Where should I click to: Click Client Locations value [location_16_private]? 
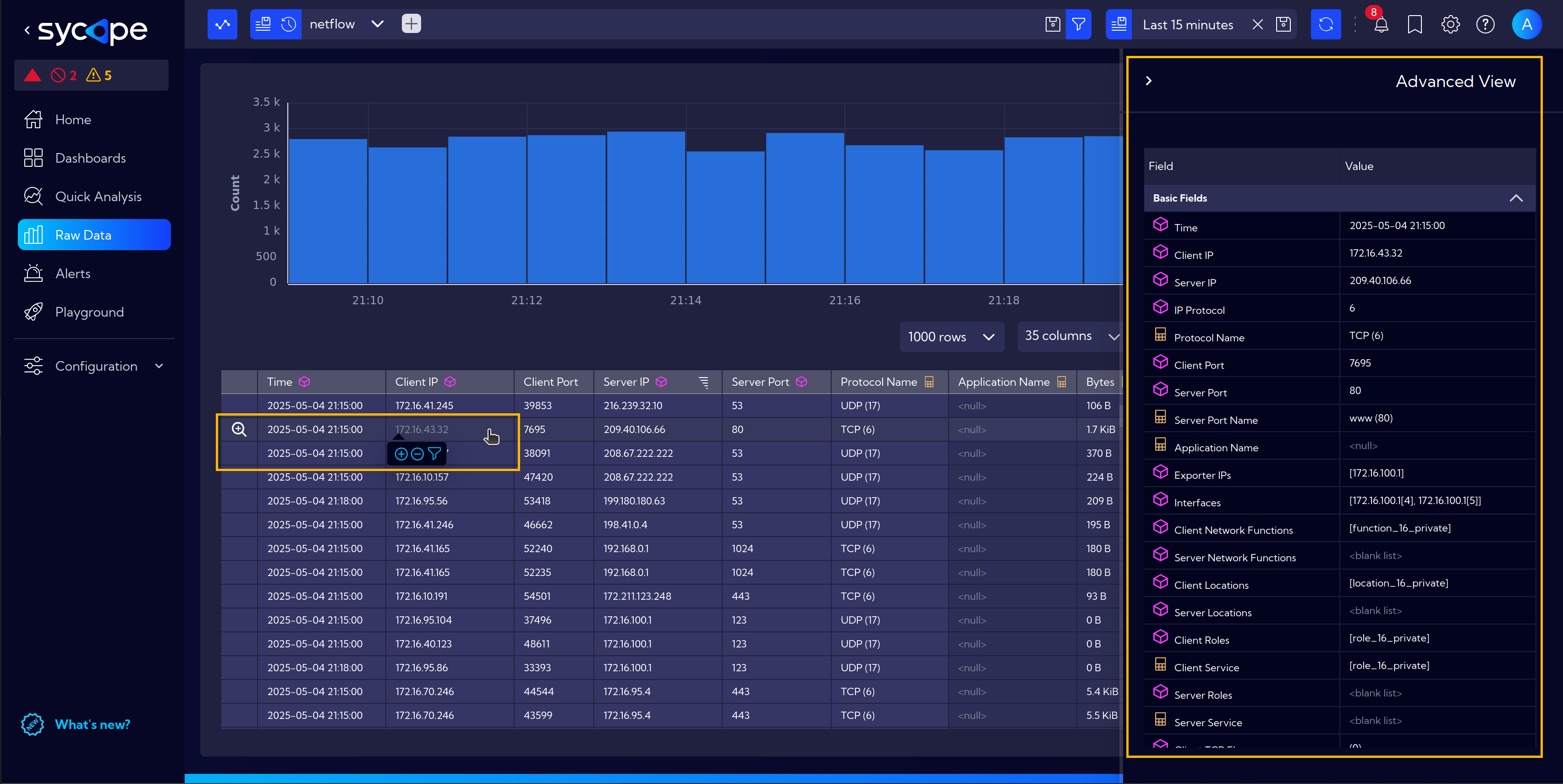point(1398,583)
